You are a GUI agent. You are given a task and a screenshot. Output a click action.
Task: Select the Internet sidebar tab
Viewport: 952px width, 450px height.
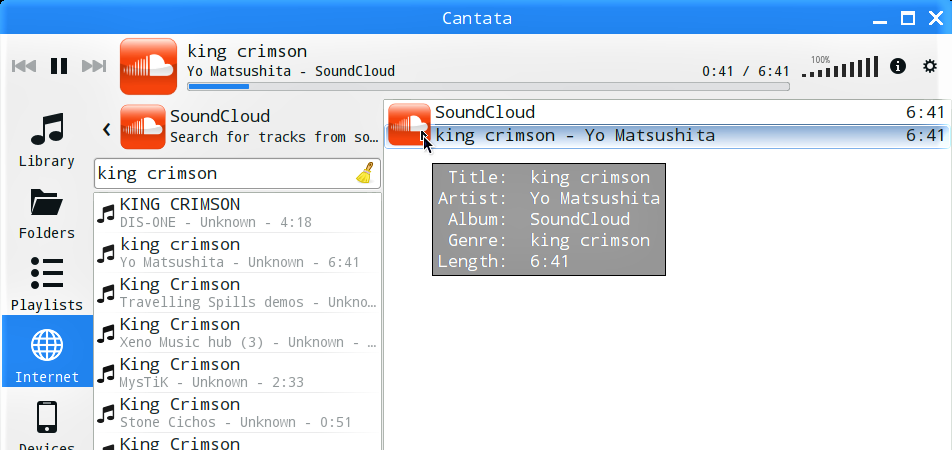pos(47,351)
